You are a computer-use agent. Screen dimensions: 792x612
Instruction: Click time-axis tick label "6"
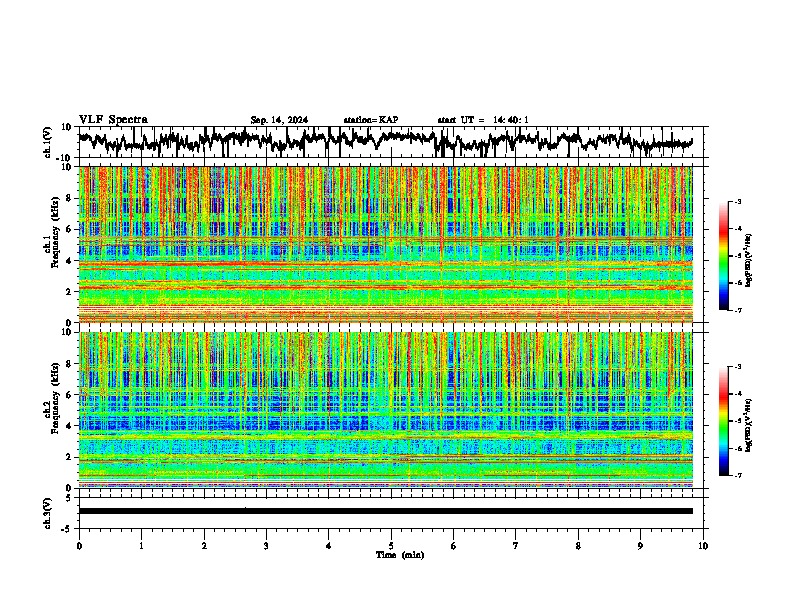pos(454,546)
